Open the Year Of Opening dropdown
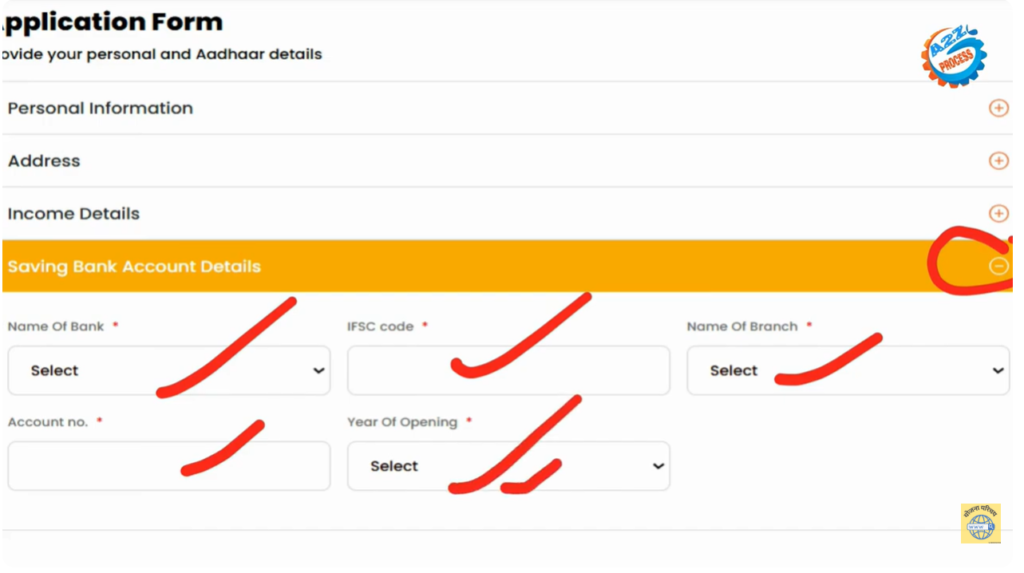The width and height of the screenshot is (1024, 573). click(x=508, y=466)
